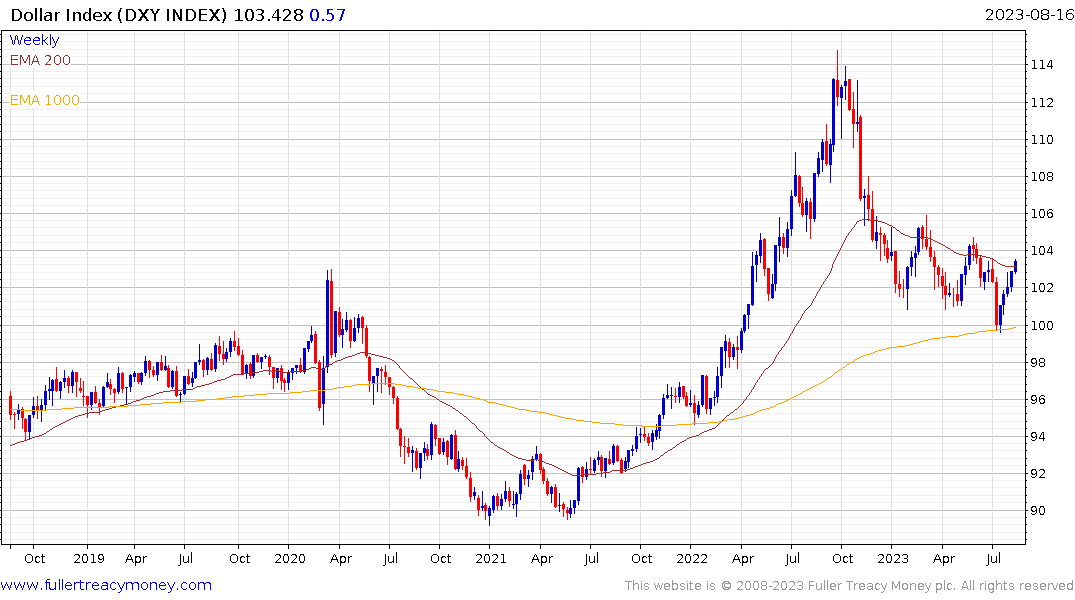Click the 106 price axis label
The width and height of the screenshot is (1075, 600).
tap(1042, 214)
